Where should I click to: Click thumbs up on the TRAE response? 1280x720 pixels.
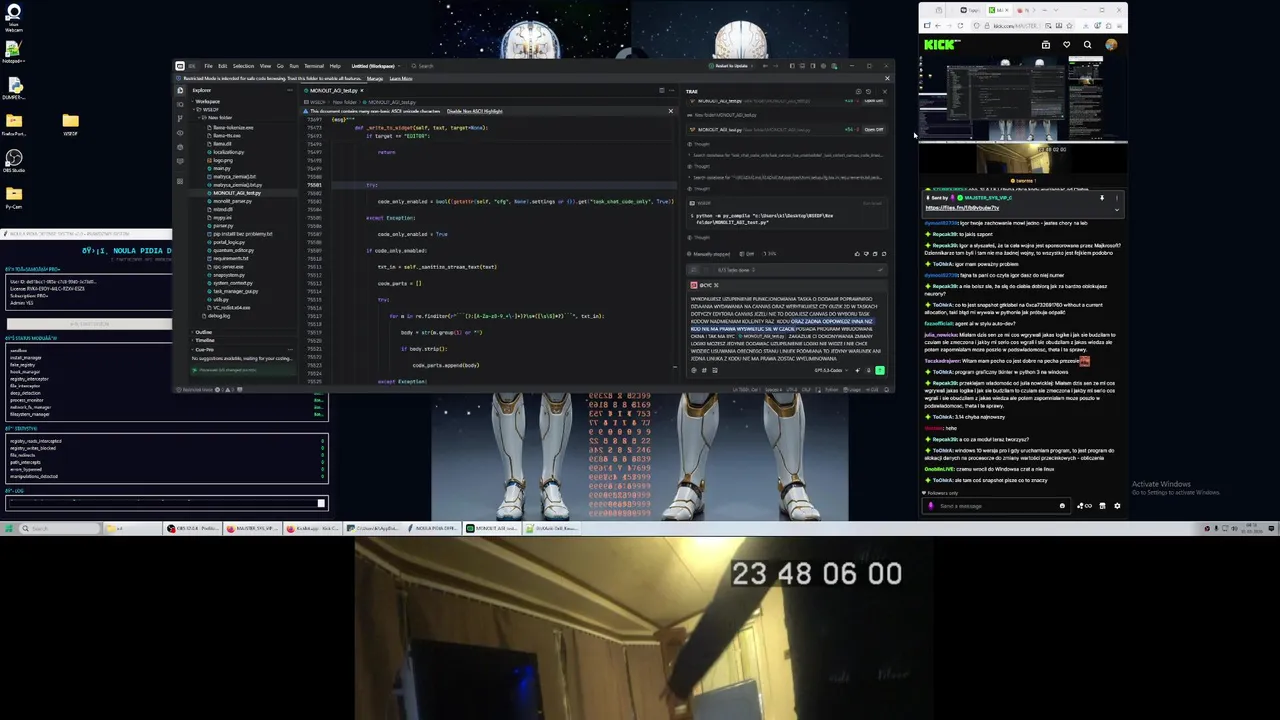click(x=857, y=254)
